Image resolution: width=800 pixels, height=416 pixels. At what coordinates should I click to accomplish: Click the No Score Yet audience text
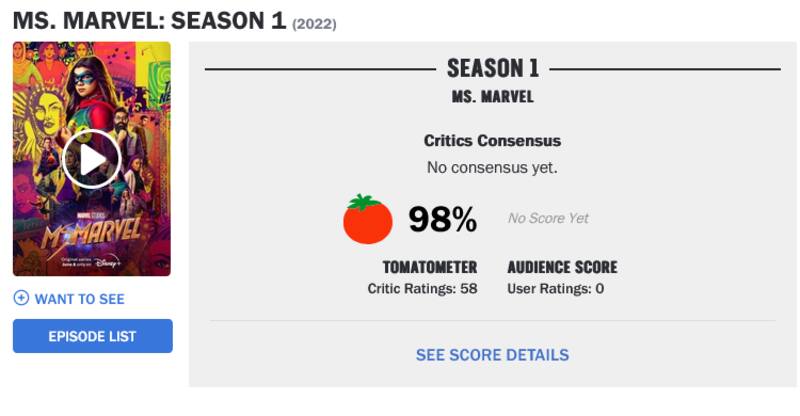[x=548, y=218]
